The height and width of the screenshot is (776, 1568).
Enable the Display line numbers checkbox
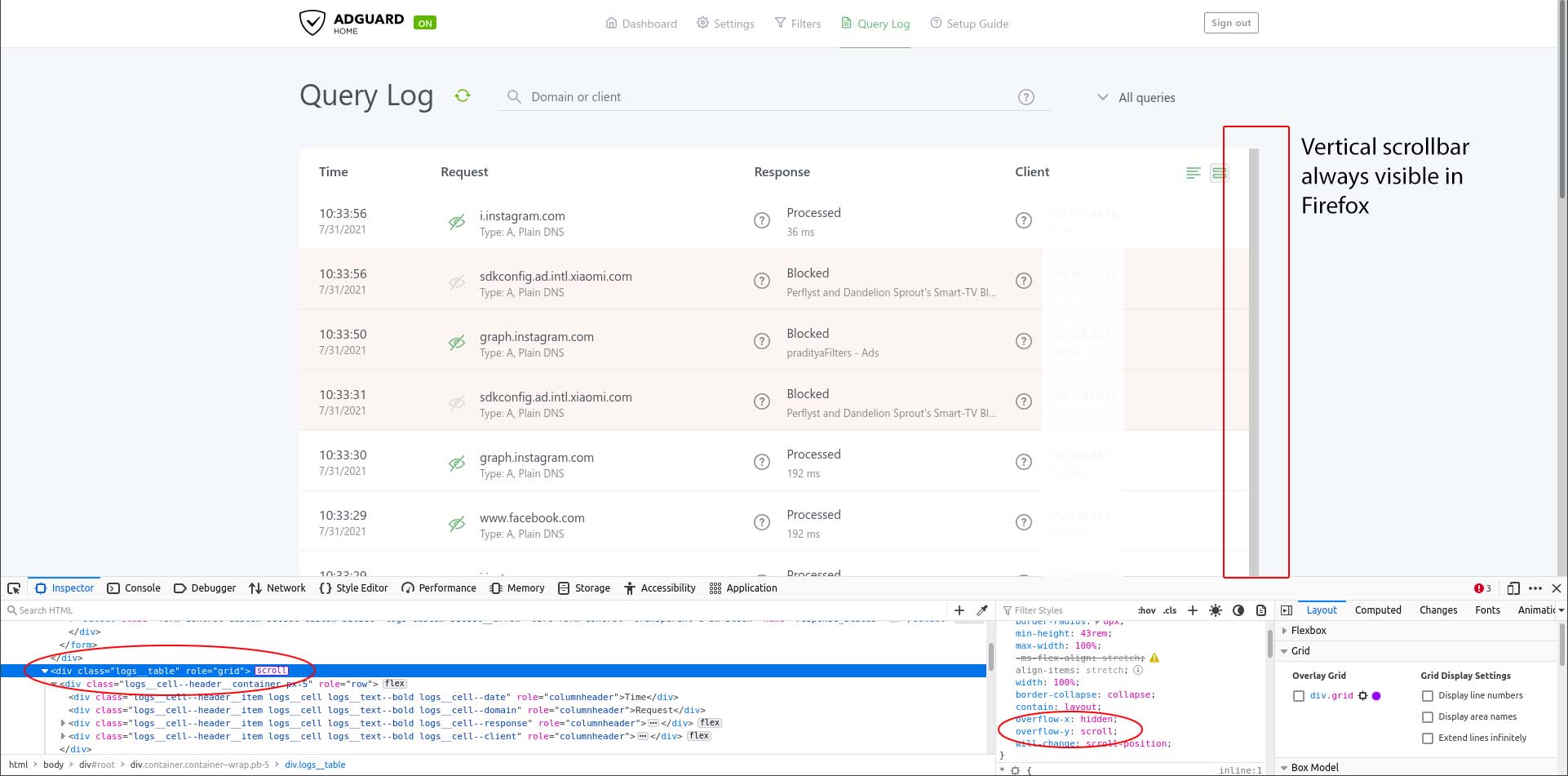(x=1428, y=695)
